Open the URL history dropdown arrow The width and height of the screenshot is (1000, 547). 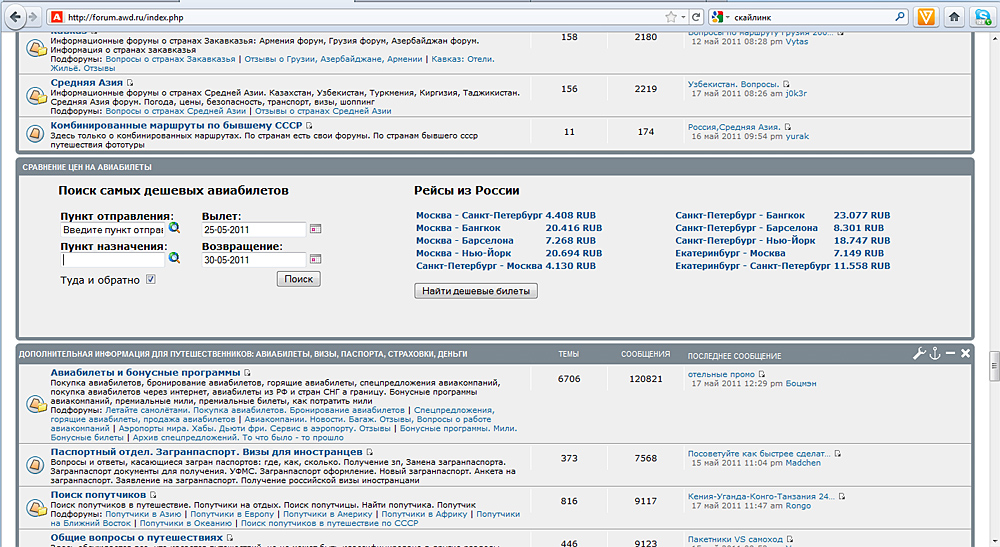(x=683, y=17)
